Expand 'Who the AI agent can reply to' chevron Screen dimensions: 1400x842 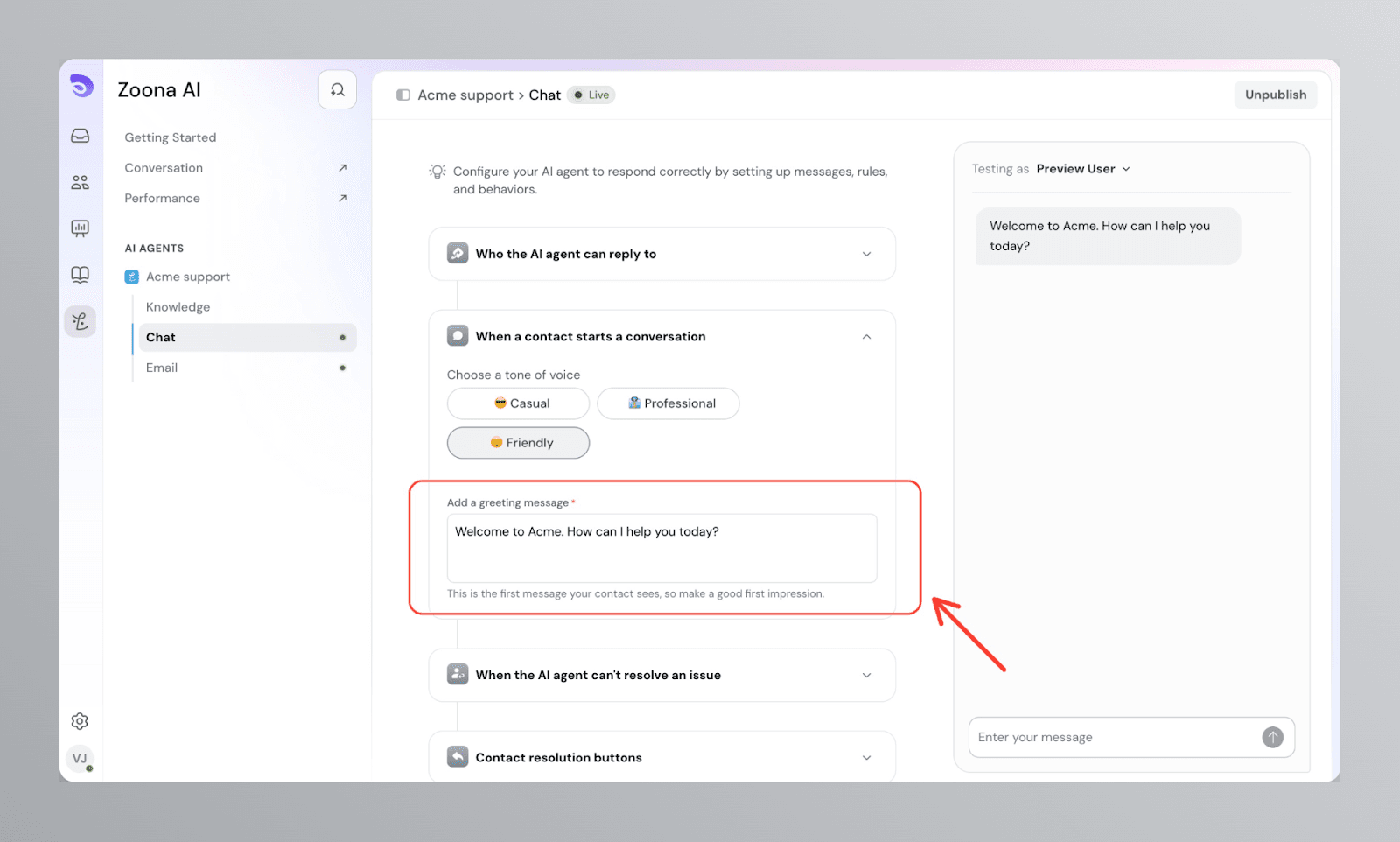866,254
